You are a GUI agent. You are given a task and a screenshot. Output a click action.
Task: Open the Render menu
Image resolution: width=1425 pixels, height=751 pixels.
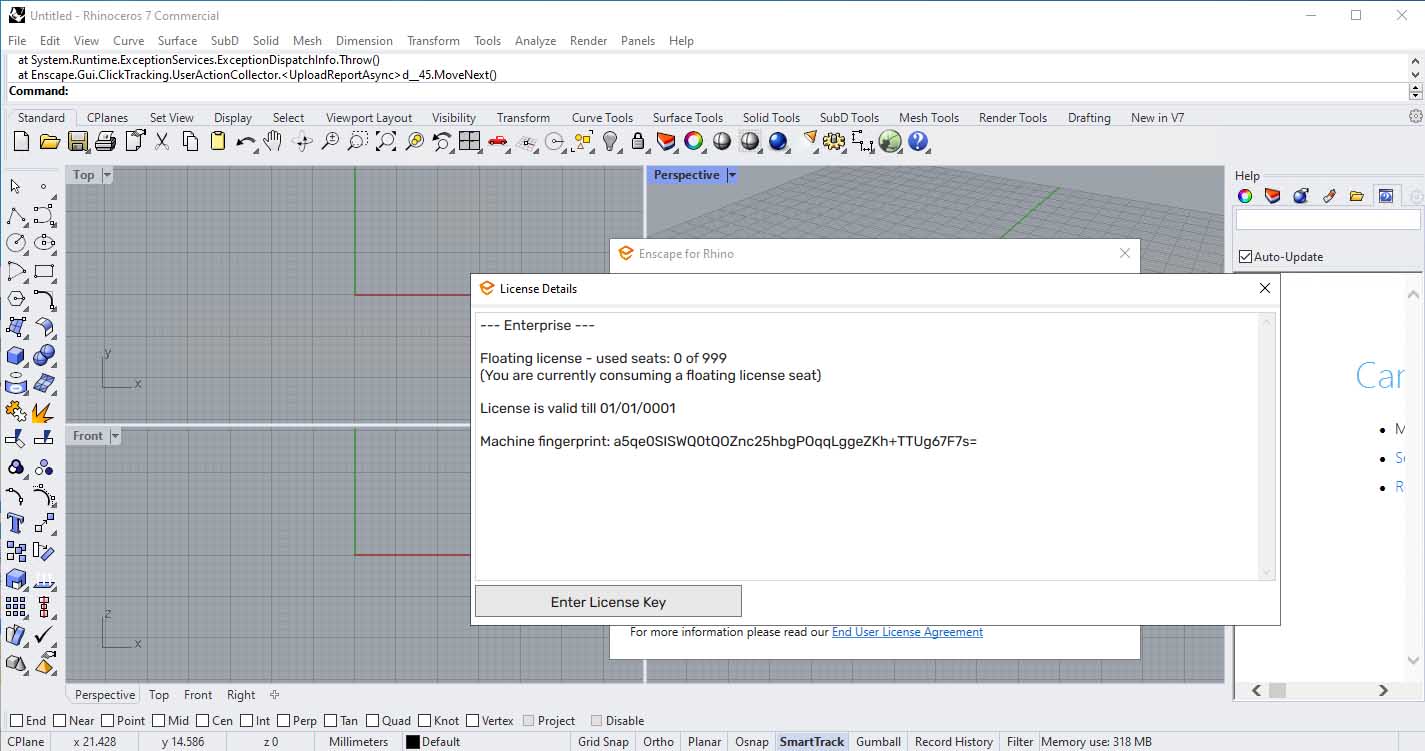(588, 41)
